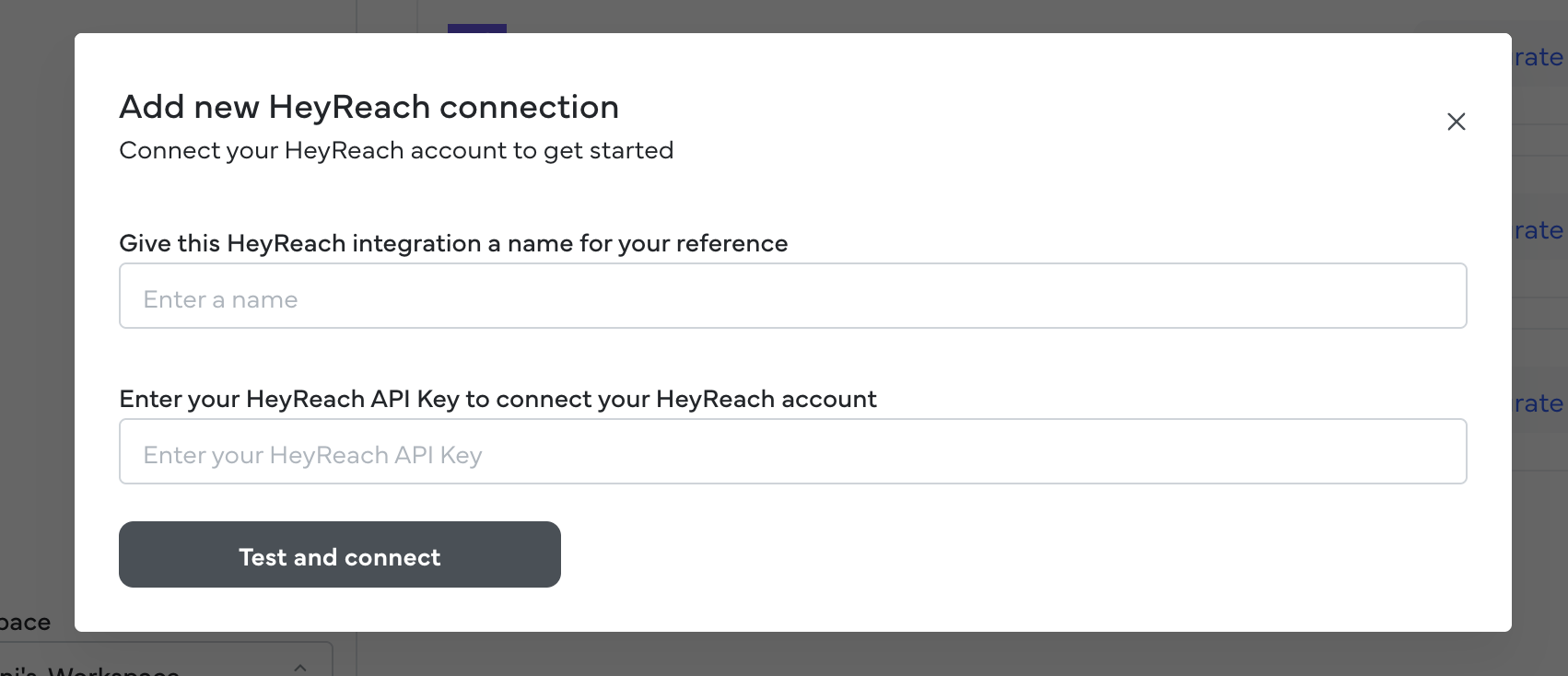Click the chevron arrow on the workspace selector
This screenshot has height=676, width=1568.
[x=300, y=667]
